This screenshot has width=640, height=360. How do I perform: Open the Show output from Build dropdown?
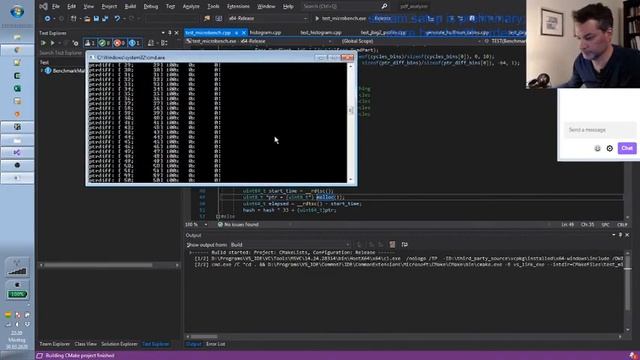(x=290, y=244)
